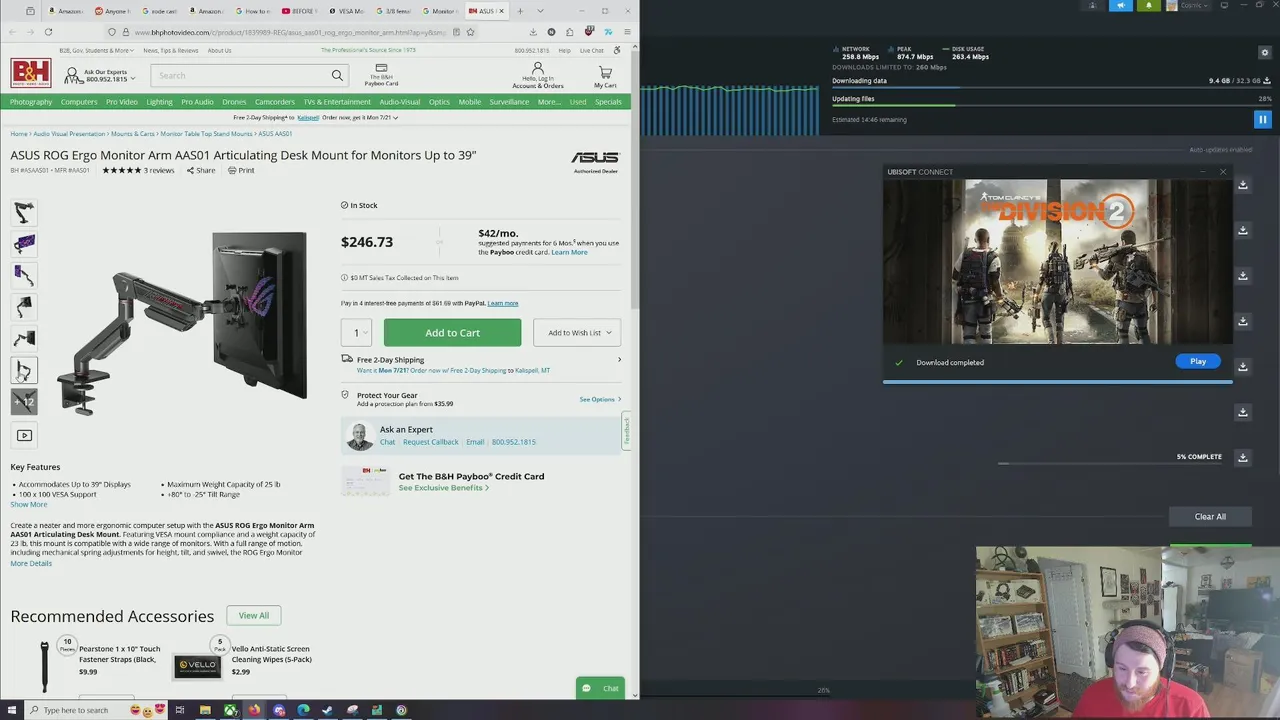Open the Firefox hamburger menu
This screenshot has width=1280, height=720.
click(x=627, y=32)
